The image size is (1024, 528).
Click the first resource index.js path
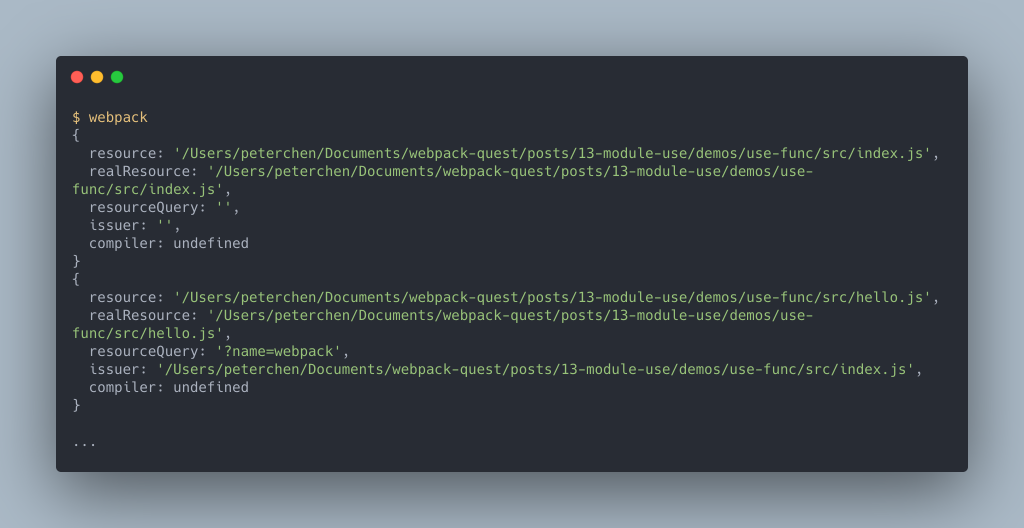(552, 154)
